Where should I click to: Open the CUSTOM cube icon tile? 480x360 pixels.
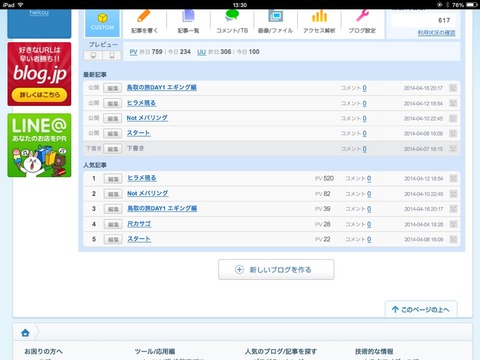click(102, 22)
